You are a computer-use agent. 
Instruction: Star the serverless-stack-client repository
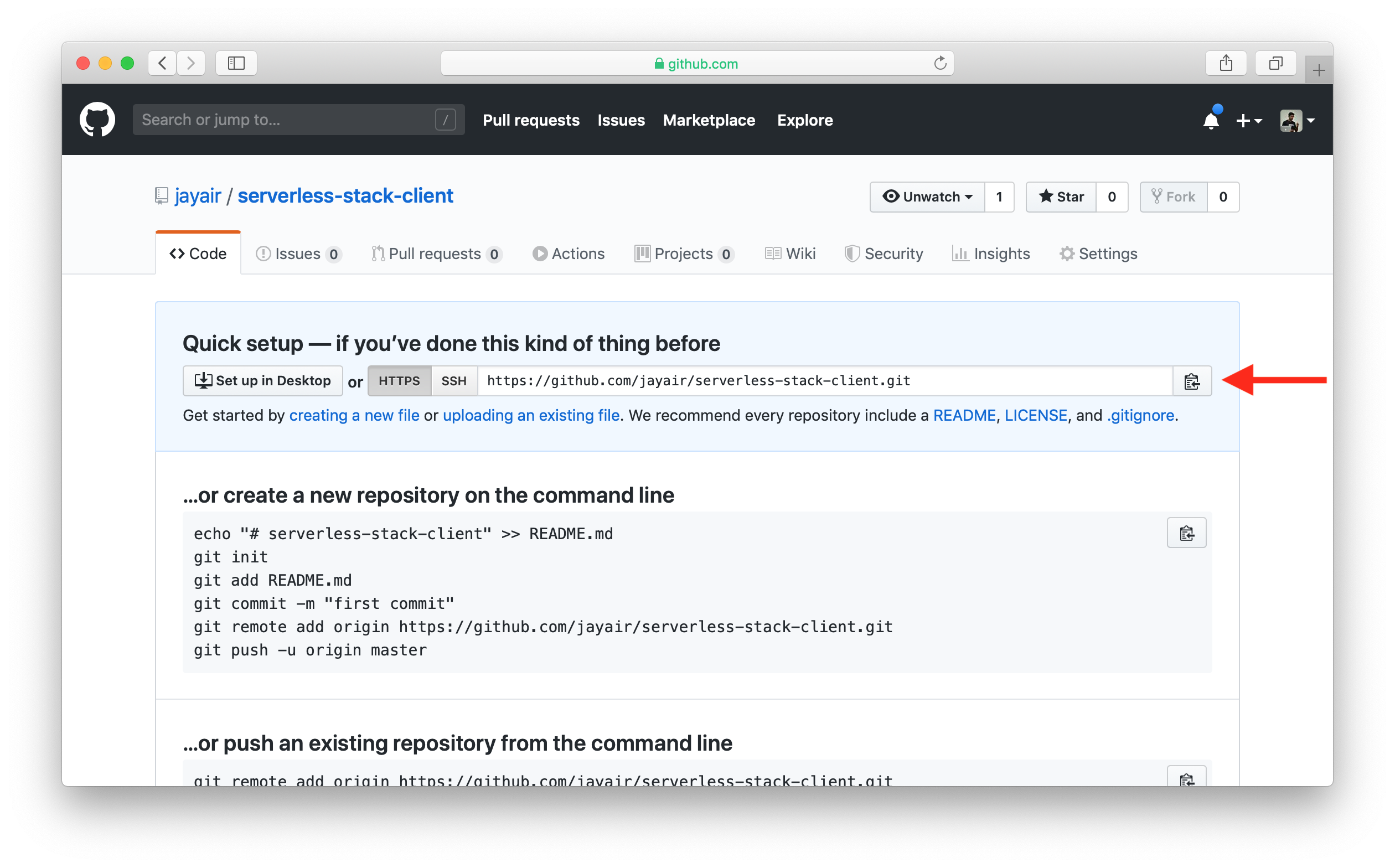pos(1061,197)
